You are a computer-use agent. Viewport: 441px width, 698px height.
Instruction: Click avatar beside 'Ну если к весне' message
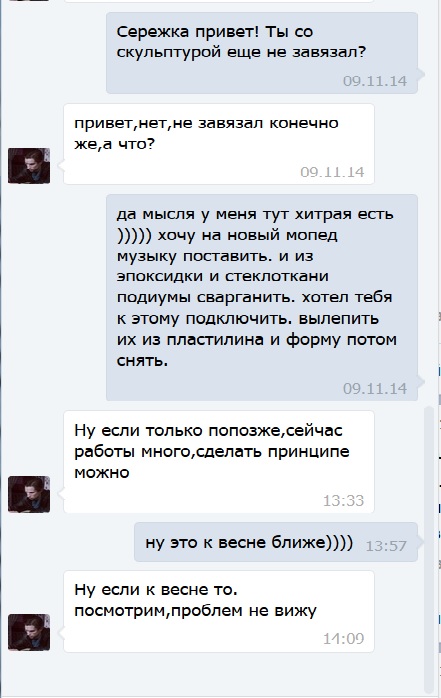29,633
